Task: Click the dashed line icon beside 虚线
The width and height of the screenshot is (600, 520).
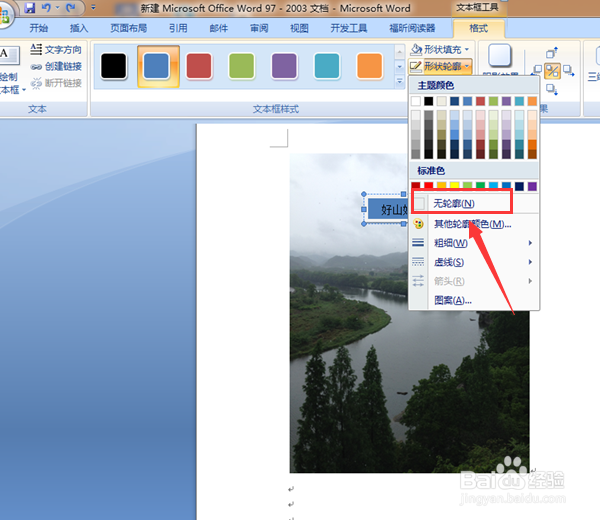Action: coord(418,262)
